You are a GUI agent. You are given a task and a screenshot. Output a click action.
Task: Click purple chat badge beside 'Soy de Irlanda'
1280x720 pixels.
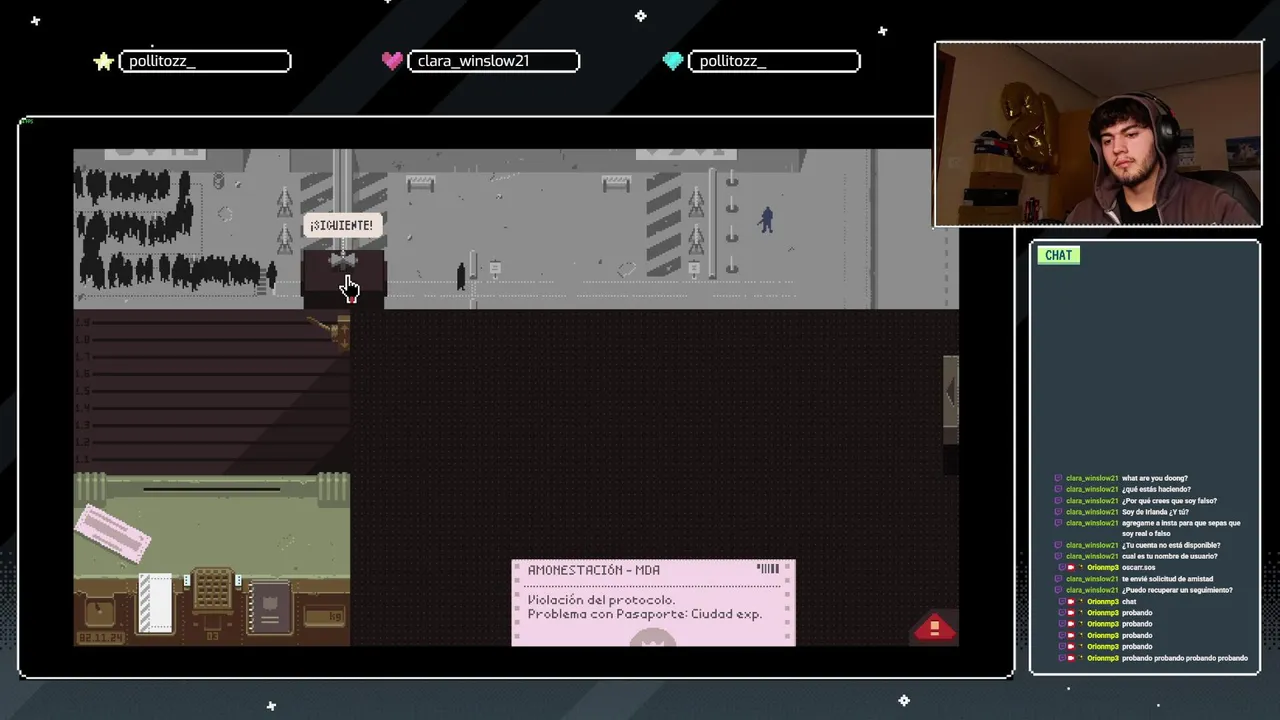point(1059,512)
